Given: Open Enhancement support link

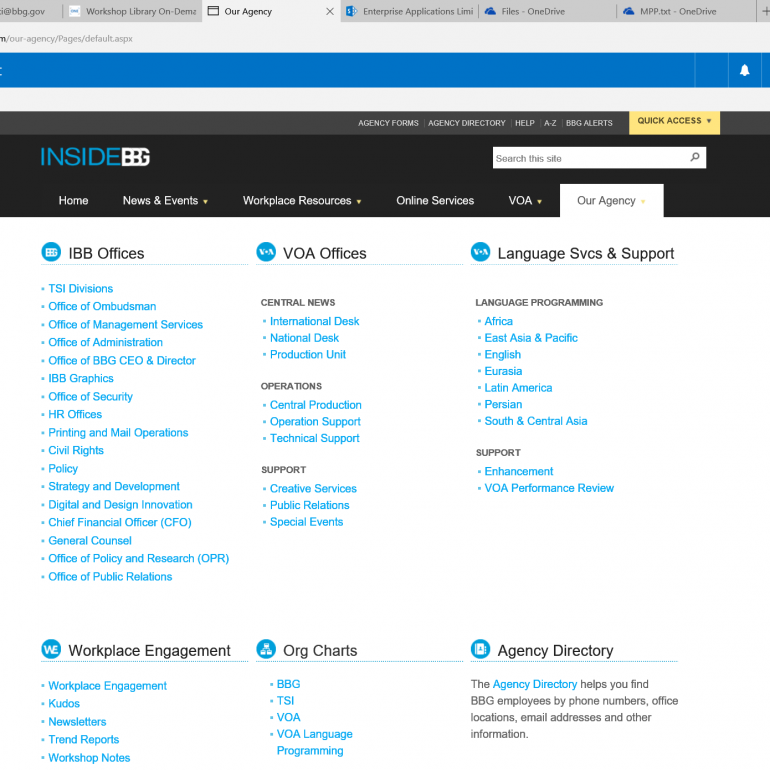Looking at the screenshot, I should pyautogui.click(x=519, y=471).
